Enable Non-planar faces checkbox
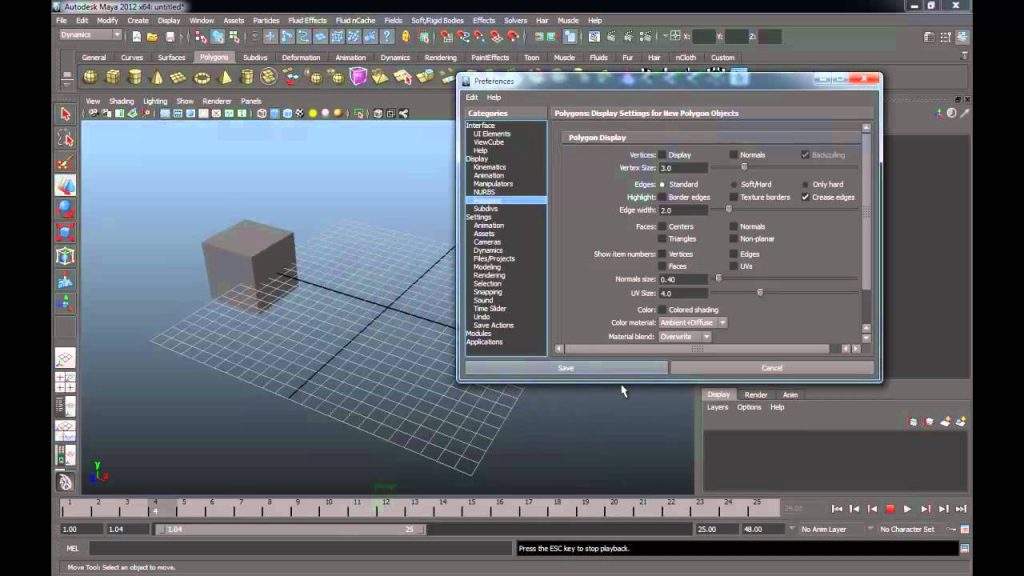The height and width of the screenshot is (576, 1024). click(x=733, y=239)
